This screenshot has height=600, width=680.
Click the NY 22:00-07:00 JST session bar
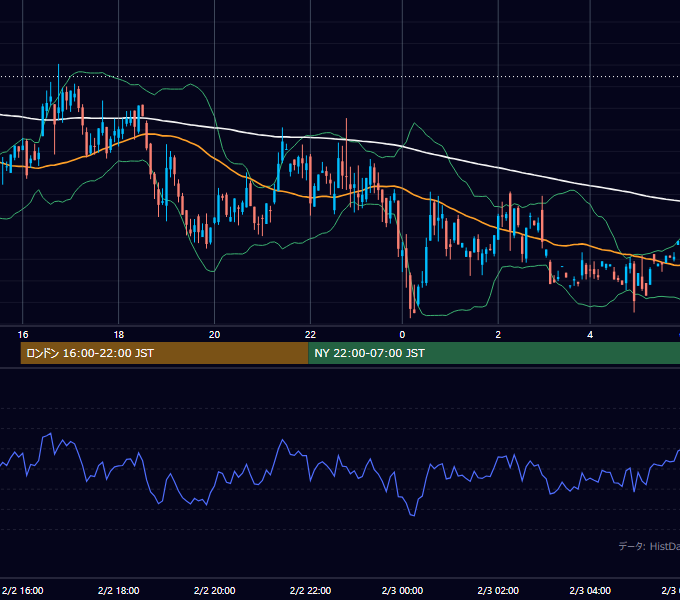(494, 353)
